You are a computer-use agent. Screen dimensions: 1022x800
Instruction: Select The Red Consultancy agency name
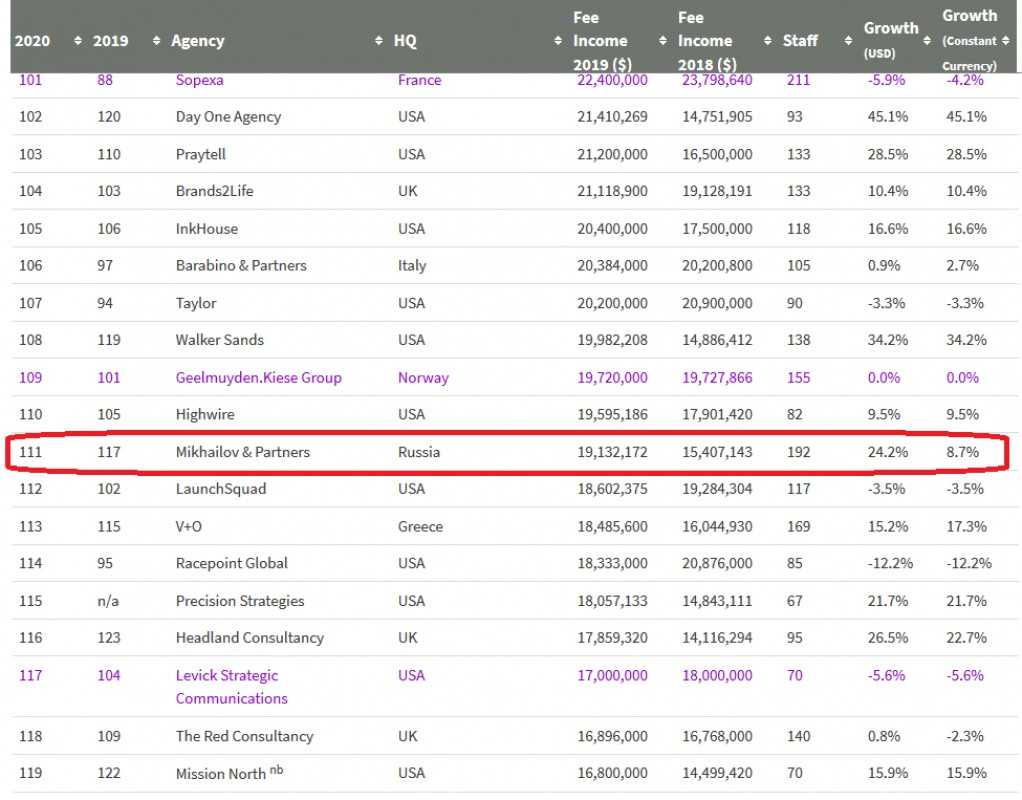[x=244, y=736]
